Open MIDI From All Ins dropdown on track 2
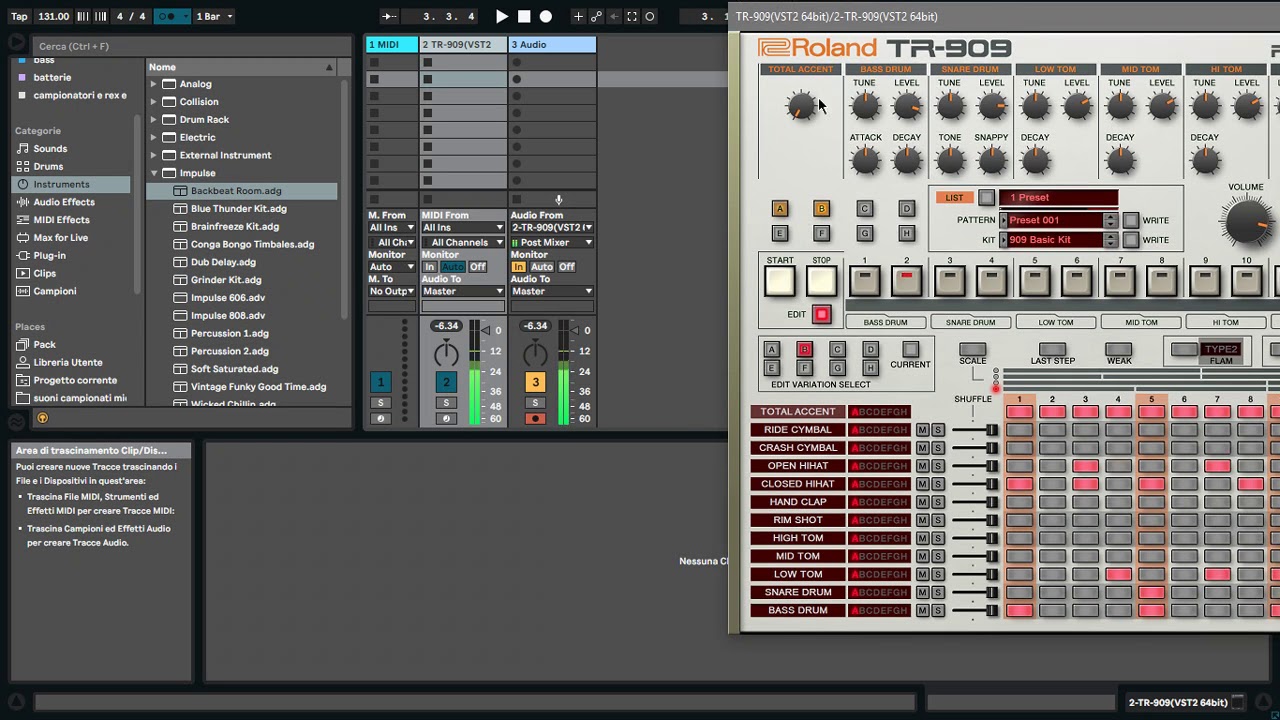Image resolution: width=1280 pixels, height=720 pixels. point(462,228)
